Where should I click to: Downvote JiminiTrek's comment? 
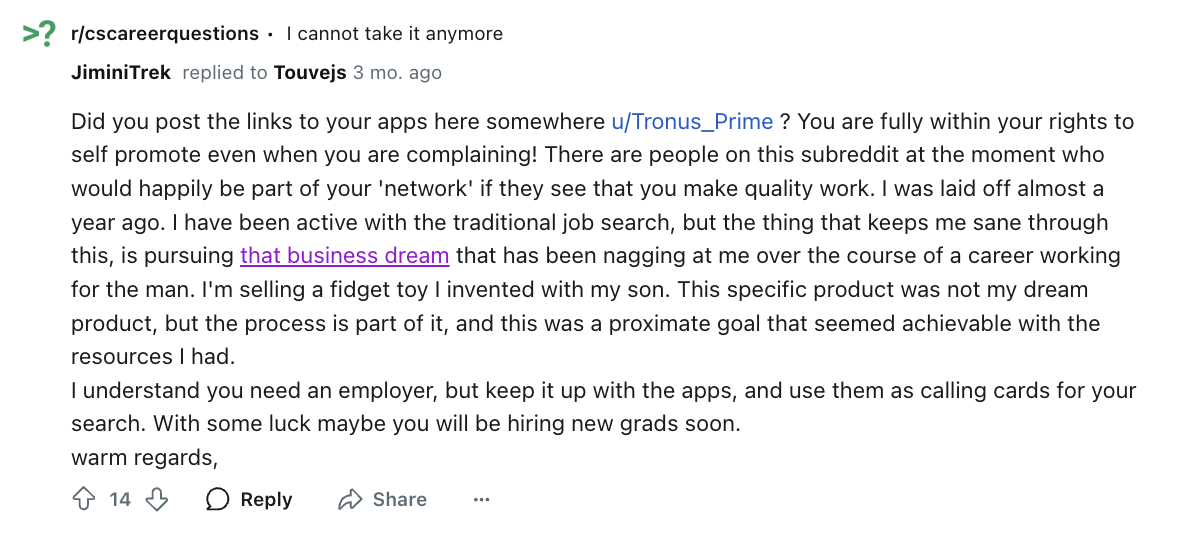point(156,500)
